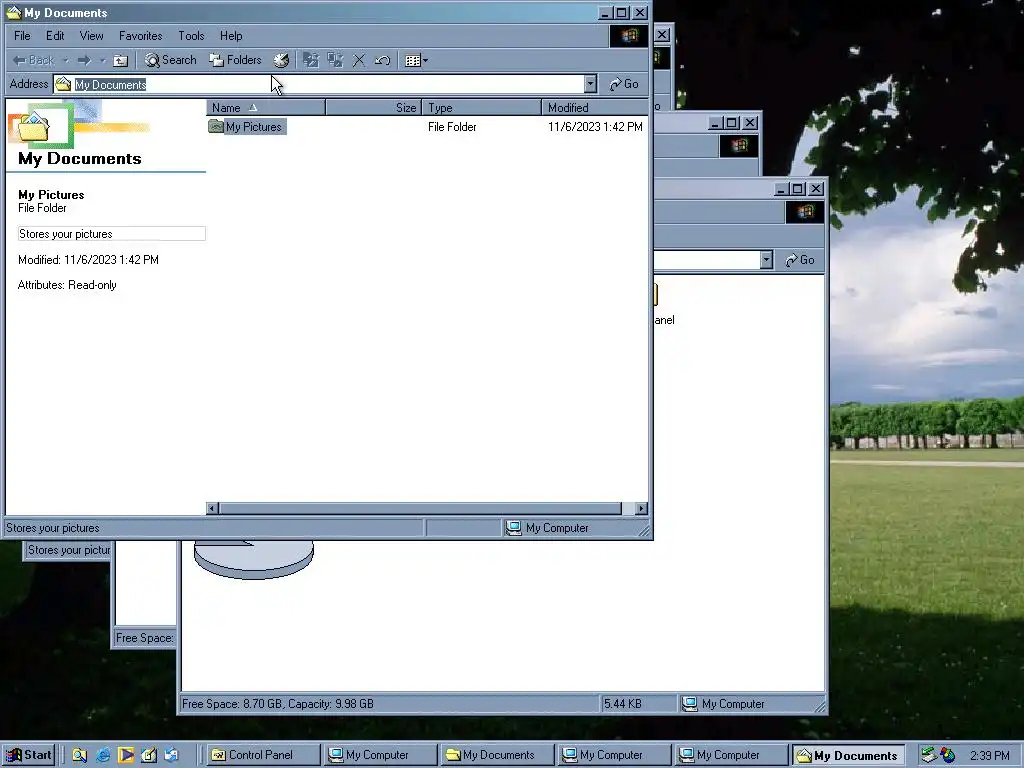Click the first system tray network icon
The height and width of the screenshot is (768, 1024).
click(x=929, y=755)
